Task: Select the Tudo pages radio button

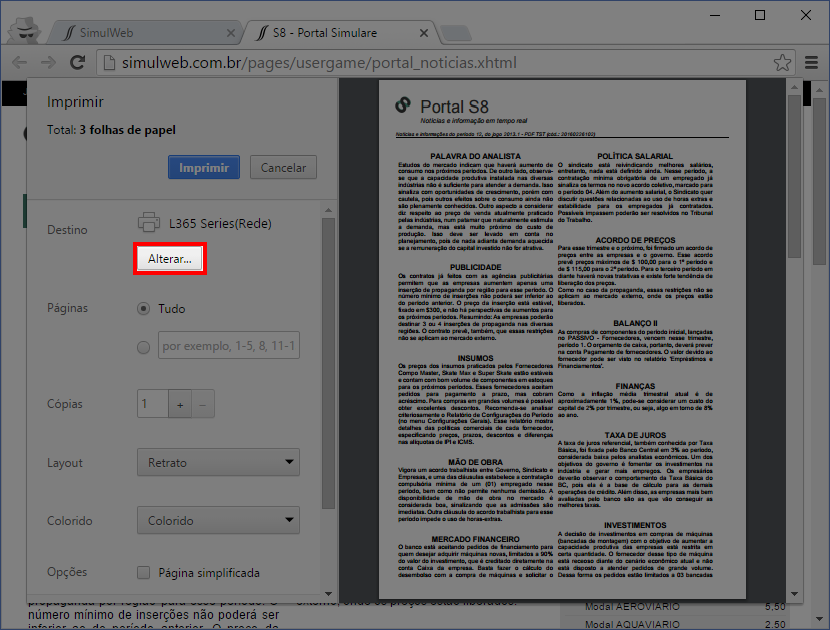Action: pyautogui.click(x=143, y=309)
